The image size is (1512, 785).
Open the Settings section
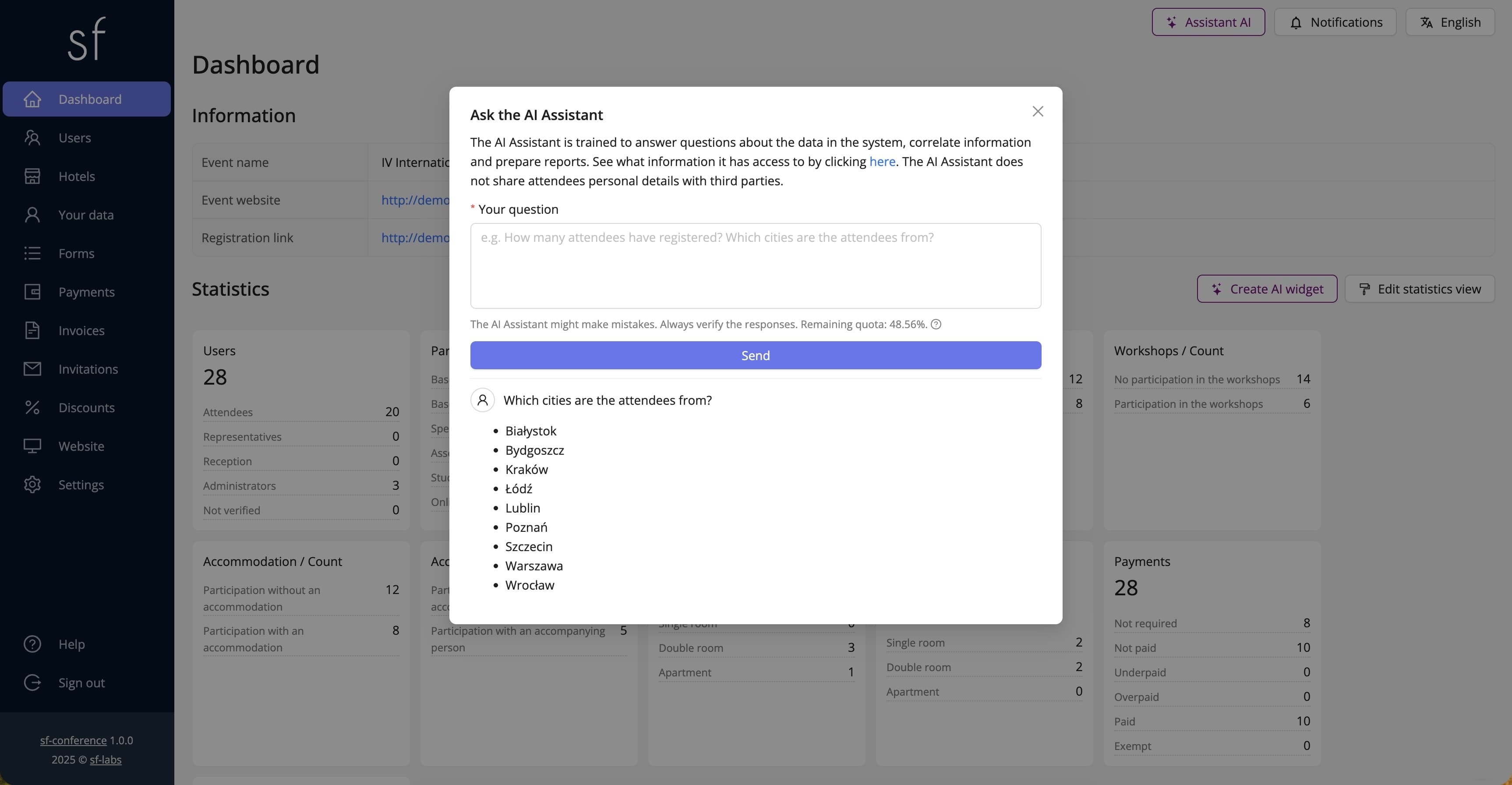[81, 484]
